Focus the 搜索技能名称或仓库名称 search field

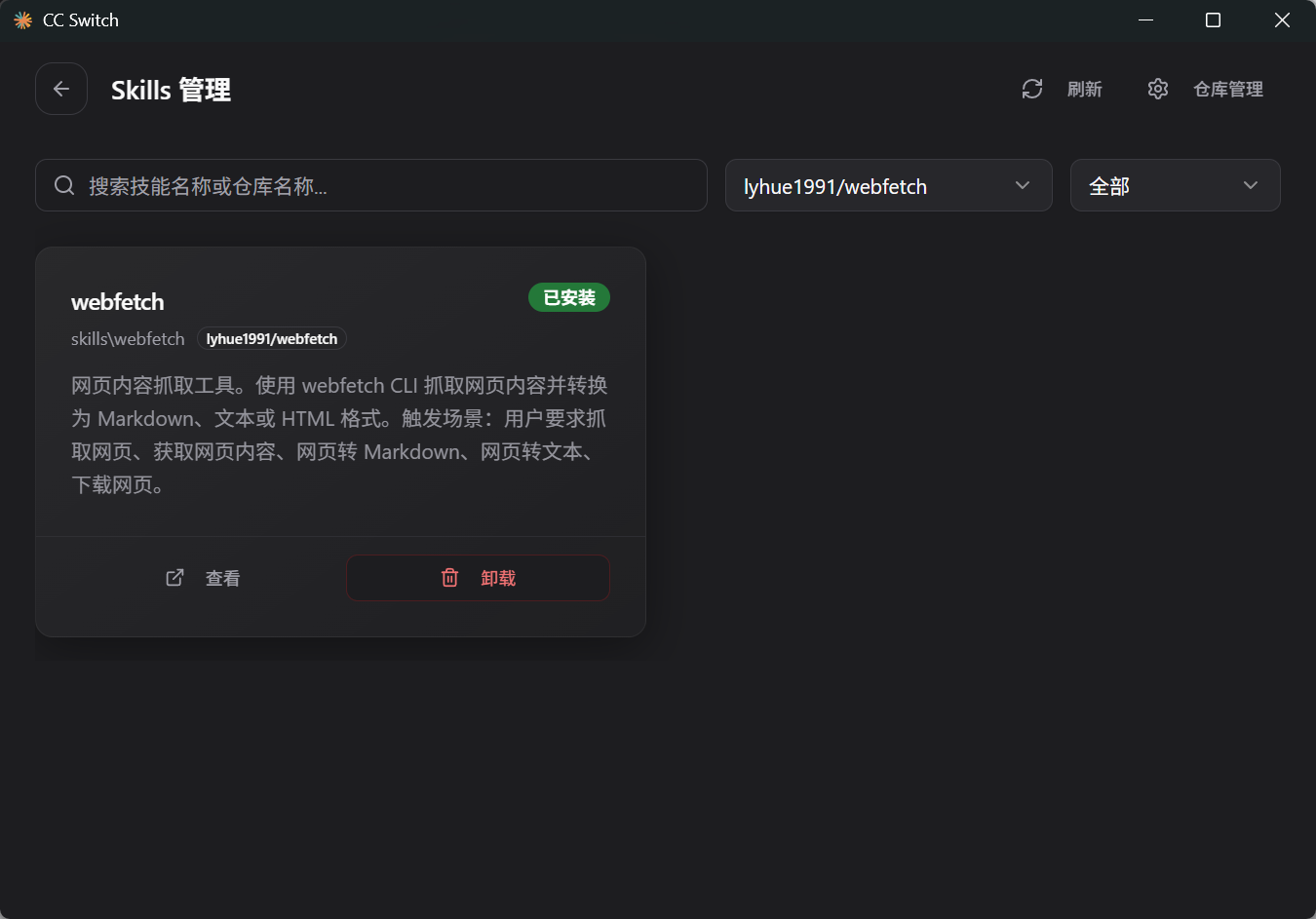pos(390,185)
